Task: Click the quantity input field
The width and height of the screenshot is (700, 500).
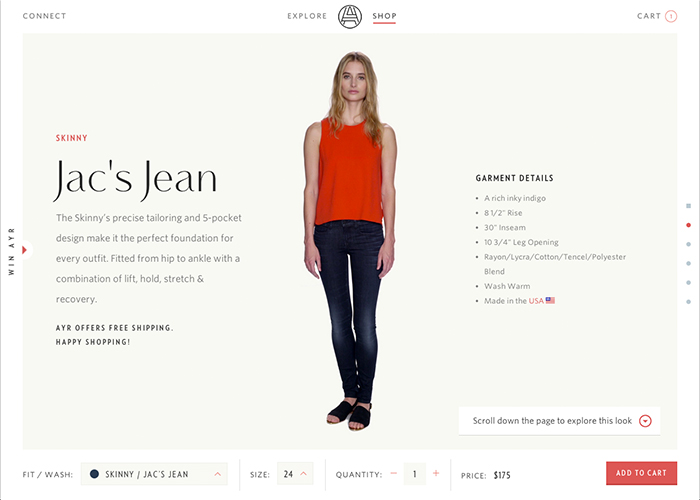Action: [x=414, y=474]
